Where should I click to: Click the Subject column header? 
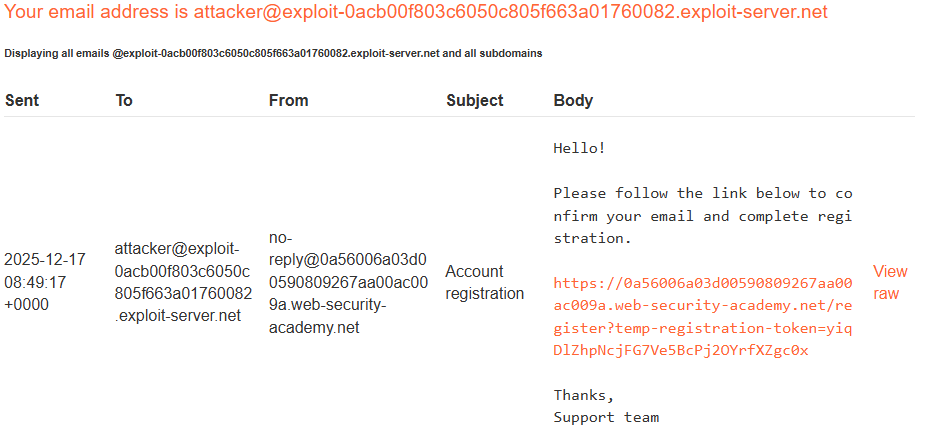point(474,100)
